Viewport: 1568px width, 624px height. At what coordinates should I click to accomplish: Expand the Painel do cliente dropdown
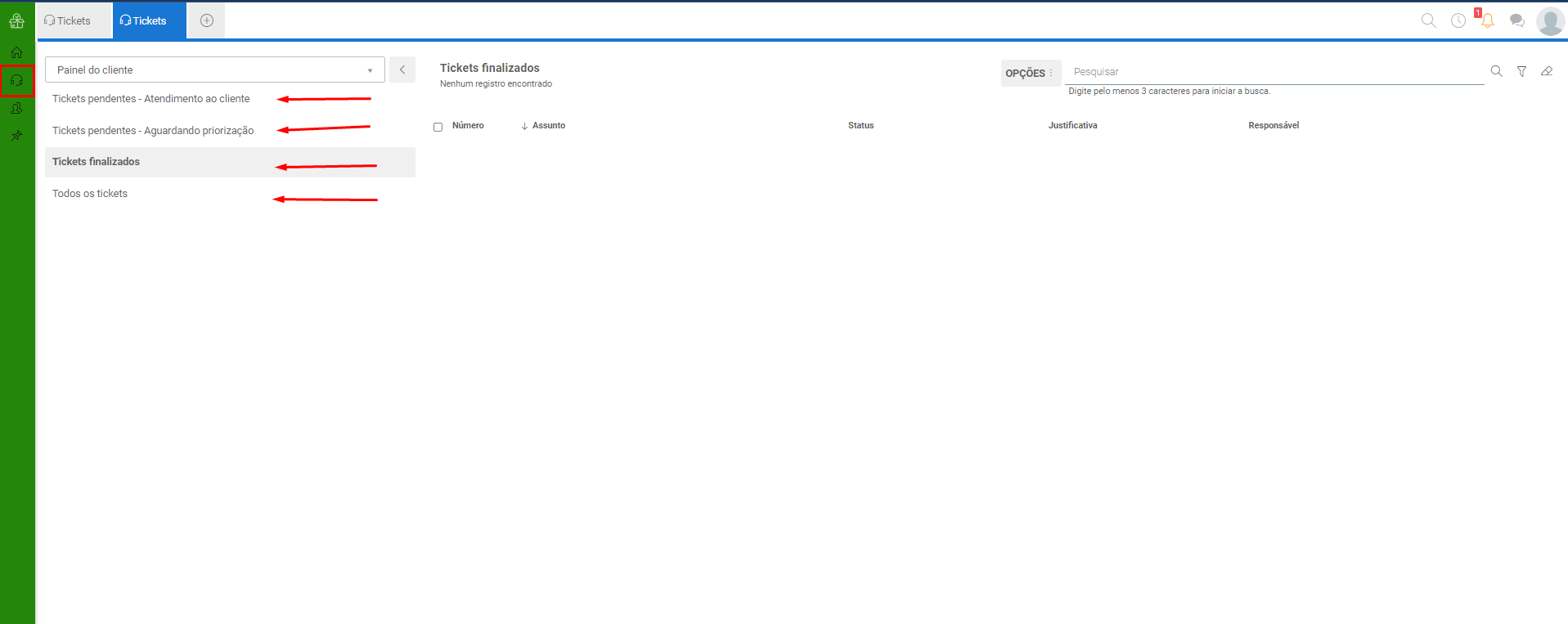coord(215,70)
